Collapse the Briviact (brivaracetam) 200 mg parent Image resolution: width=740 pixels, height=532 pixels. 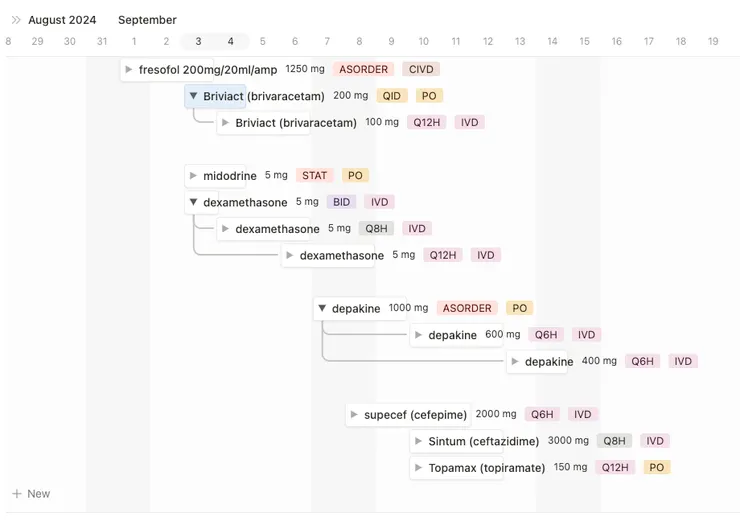click(x=193, y=97)
